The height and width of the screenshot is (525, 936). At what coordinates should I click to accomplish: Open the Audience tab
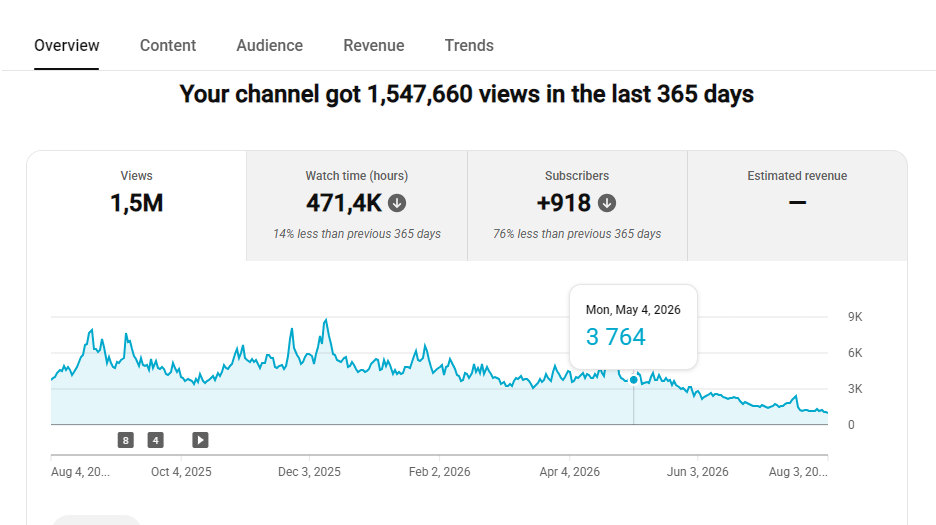coord(269,45)
